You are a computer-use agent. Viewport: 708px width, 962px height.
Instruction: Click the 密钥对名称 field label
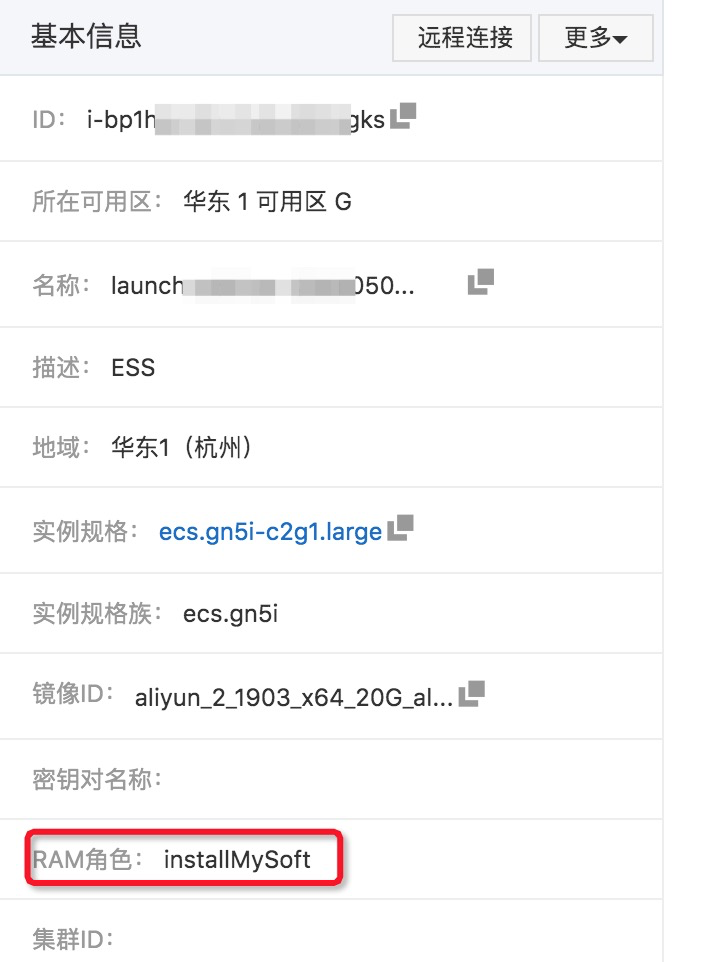(97, 779)
